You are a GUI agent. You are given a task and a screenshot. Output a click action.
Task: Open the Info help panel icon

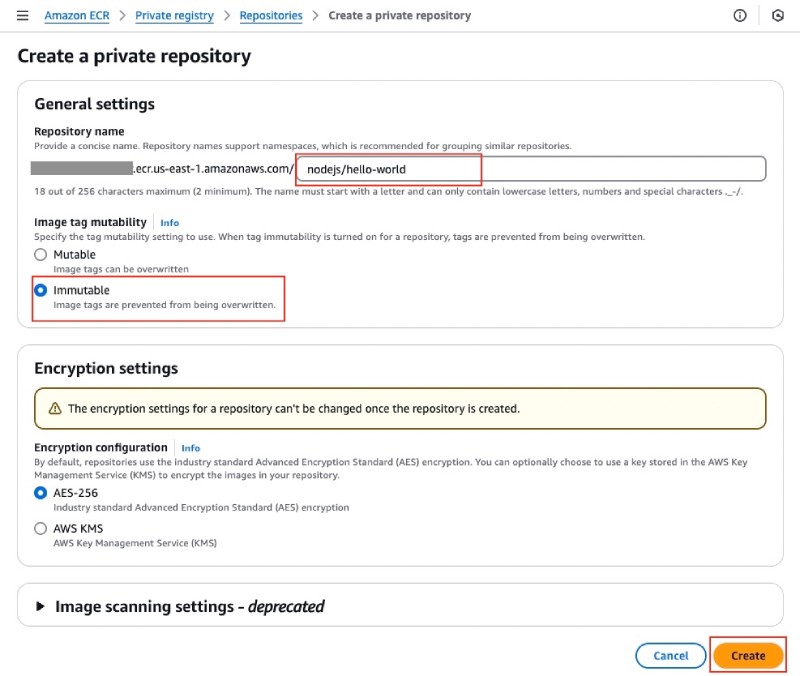tap(739, 15)
